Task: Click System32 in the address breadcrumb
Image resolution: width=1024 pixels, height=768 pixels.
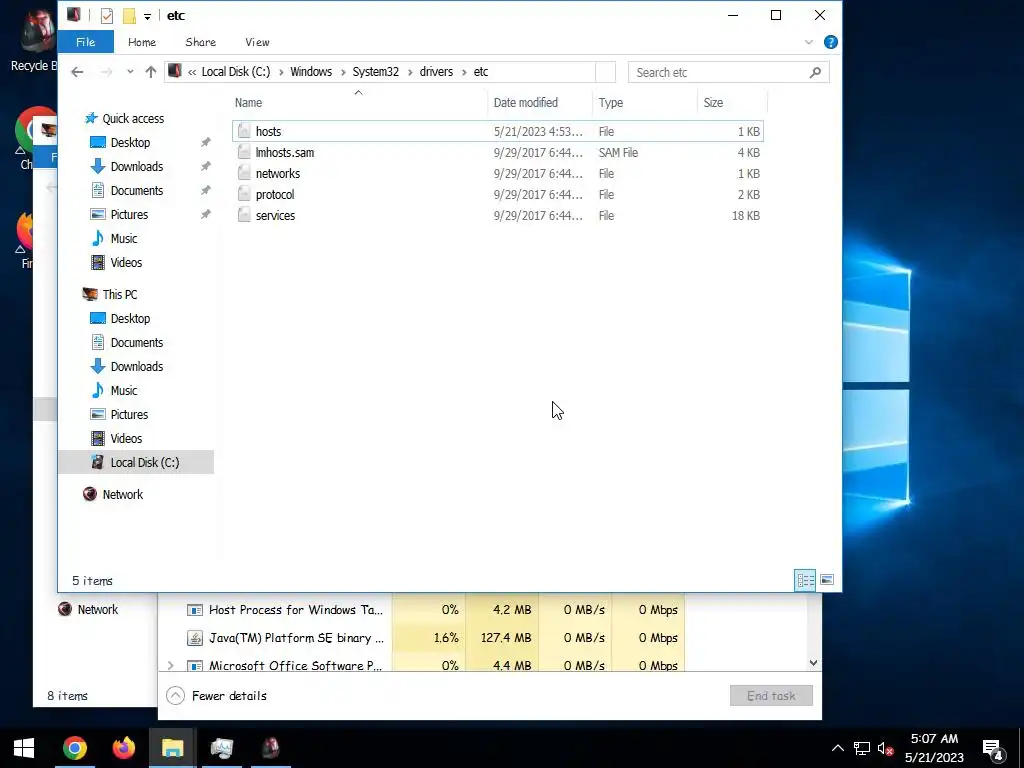Action: pos(376,72)
